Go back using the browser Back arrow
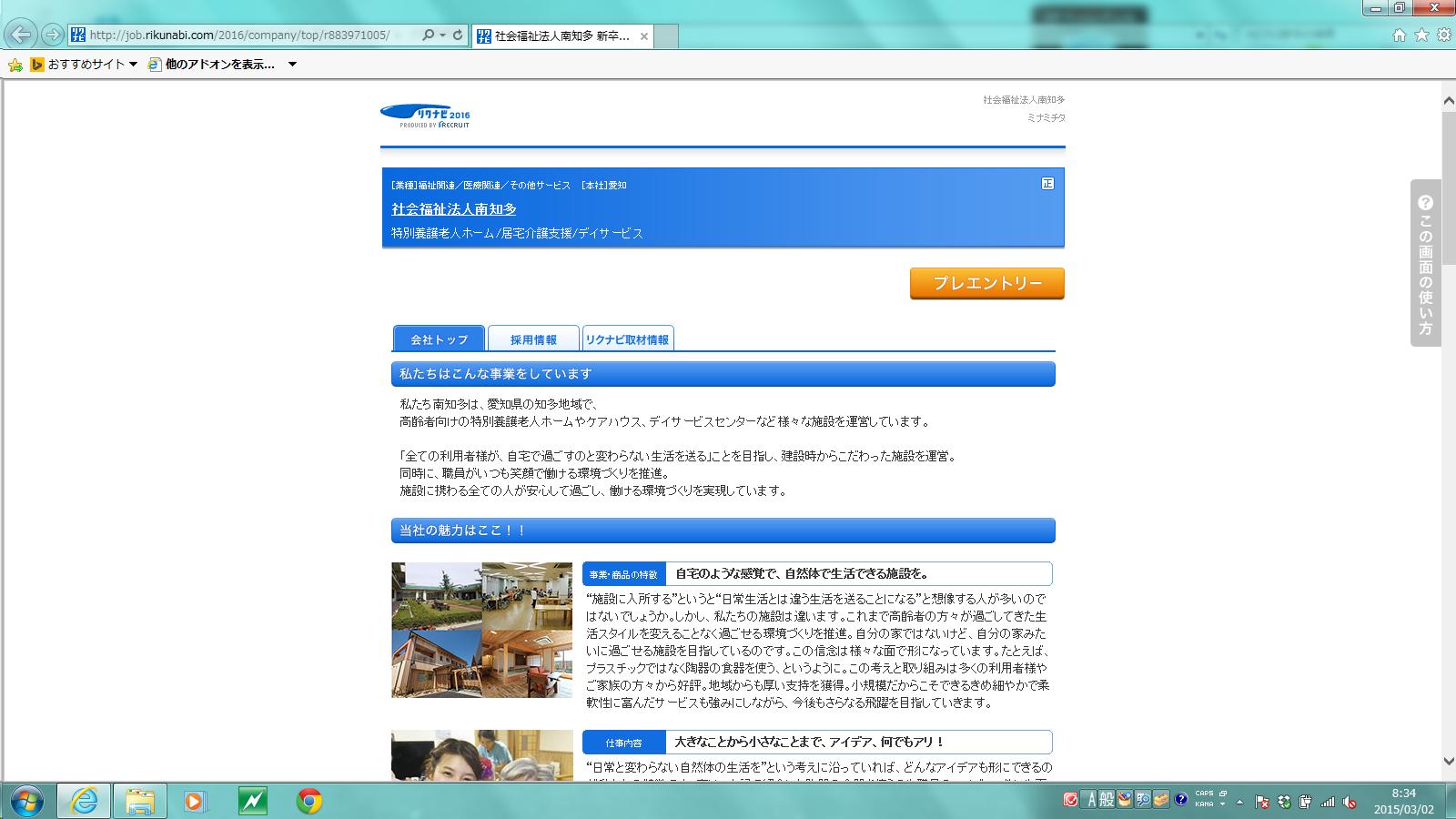Image resolution: width=1456 pixels, height=819 pixels. [20, 35]
